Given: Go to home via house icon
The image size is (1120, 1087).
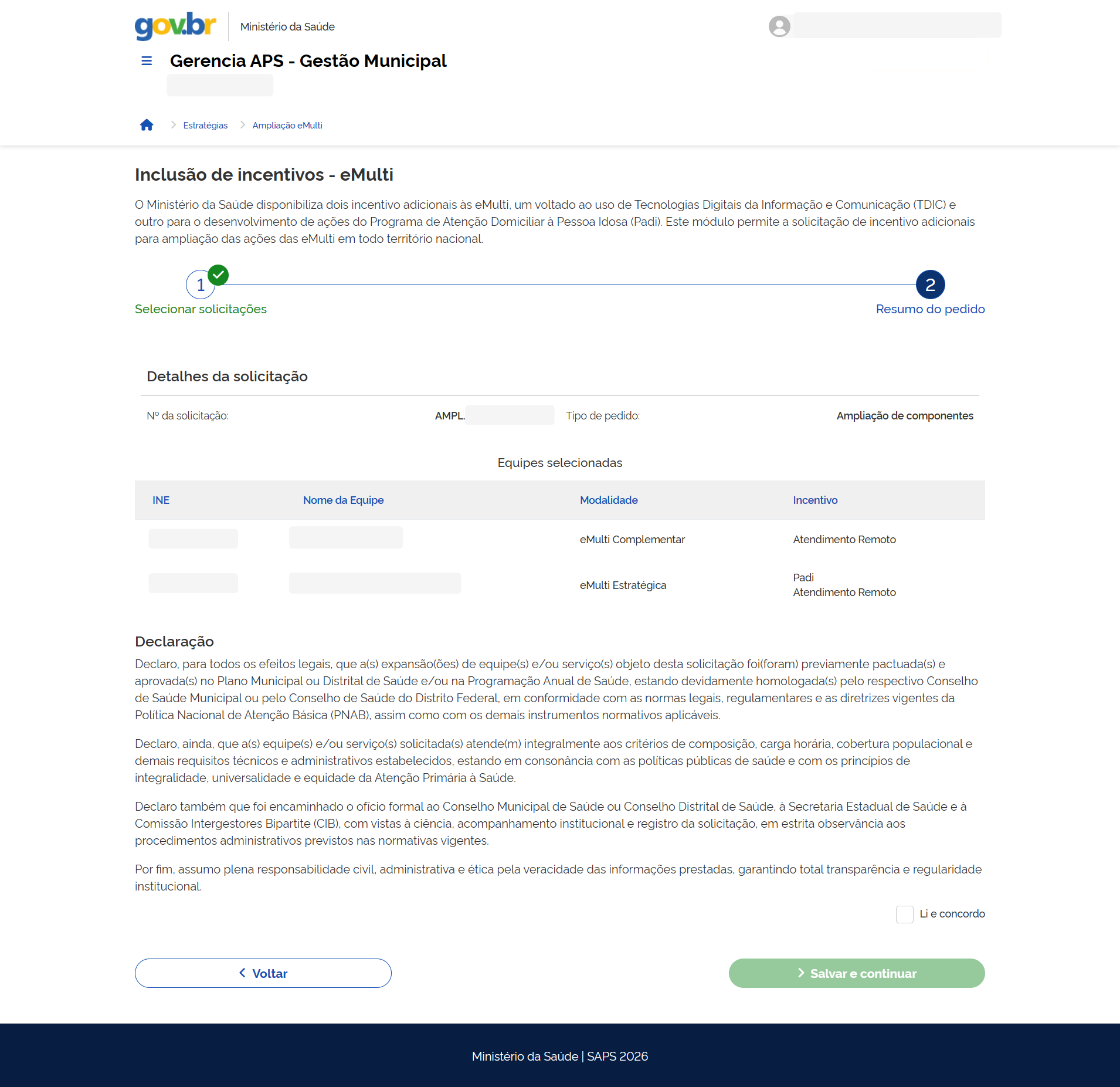Looking at the screenshot, I should click(x=147, y=125).
